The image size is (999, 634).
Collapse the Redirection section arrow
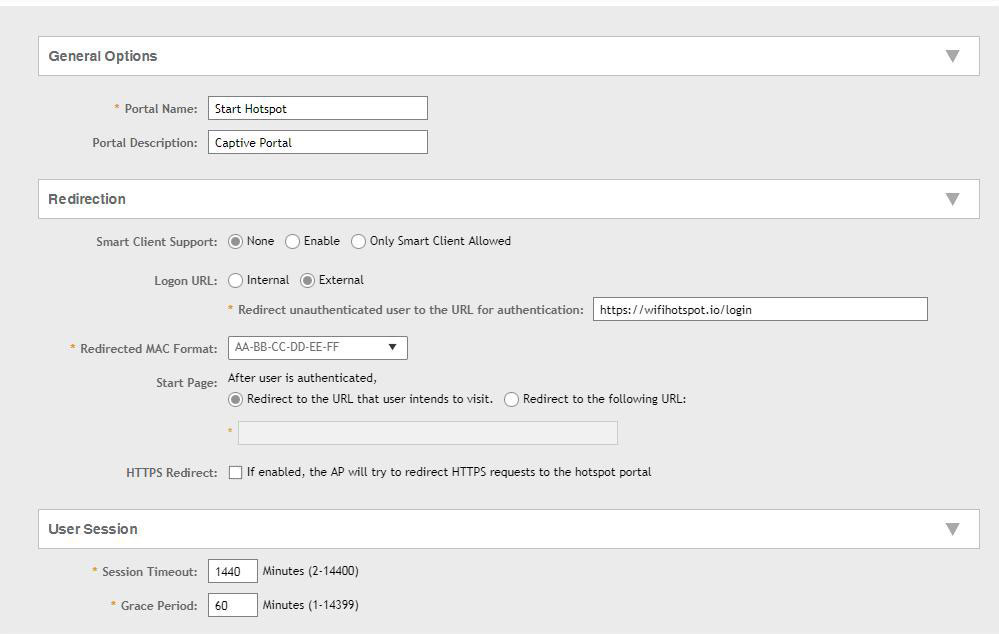click(x=952, y=199)
